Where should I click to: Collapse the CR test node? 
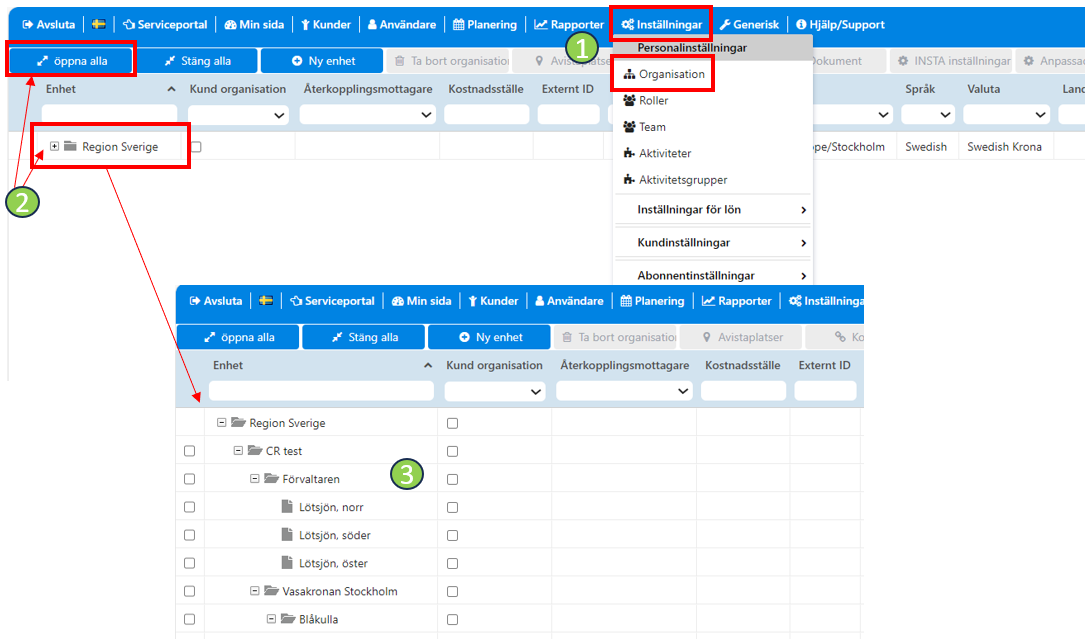click(238, 450)
